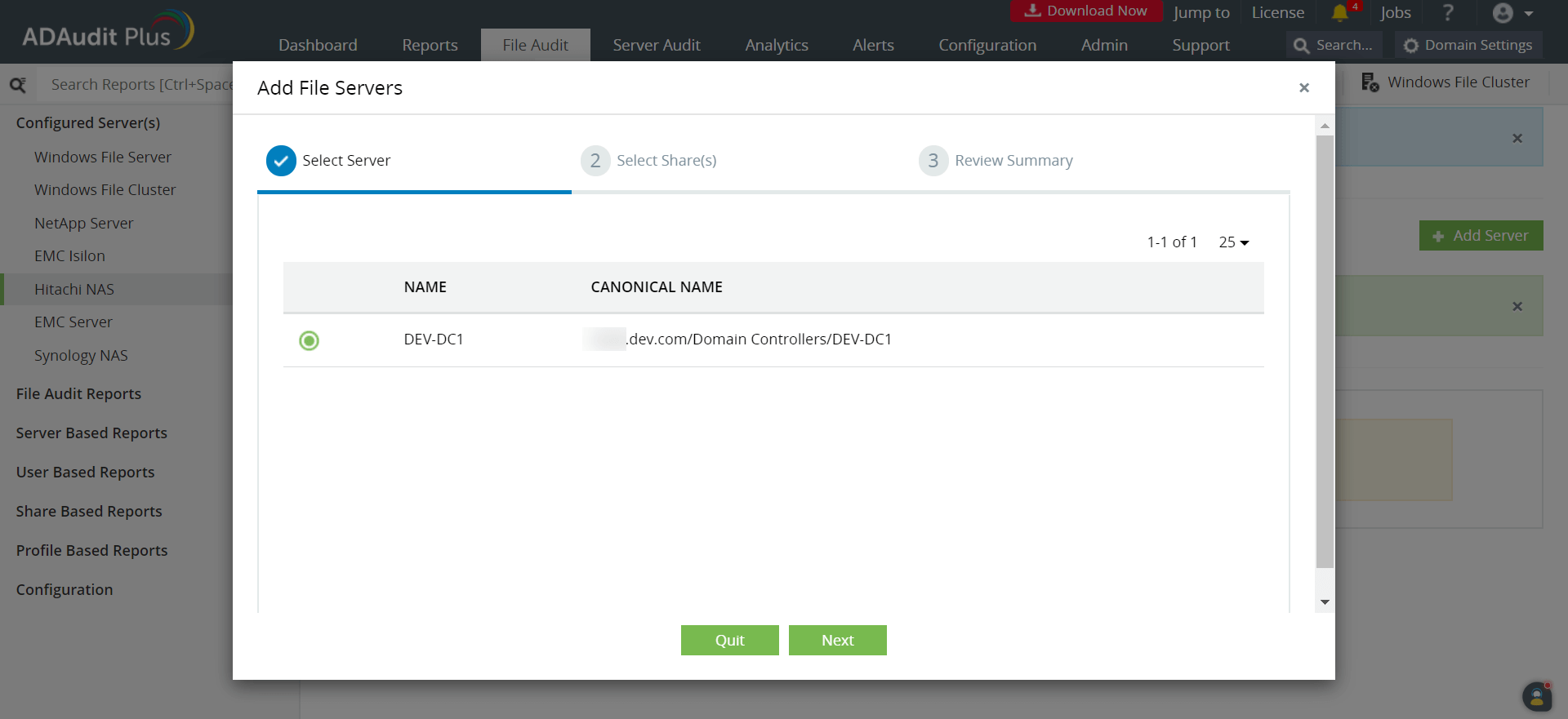
Task: Click the DEV-DC1 server name cell
Action: (434, 340)
